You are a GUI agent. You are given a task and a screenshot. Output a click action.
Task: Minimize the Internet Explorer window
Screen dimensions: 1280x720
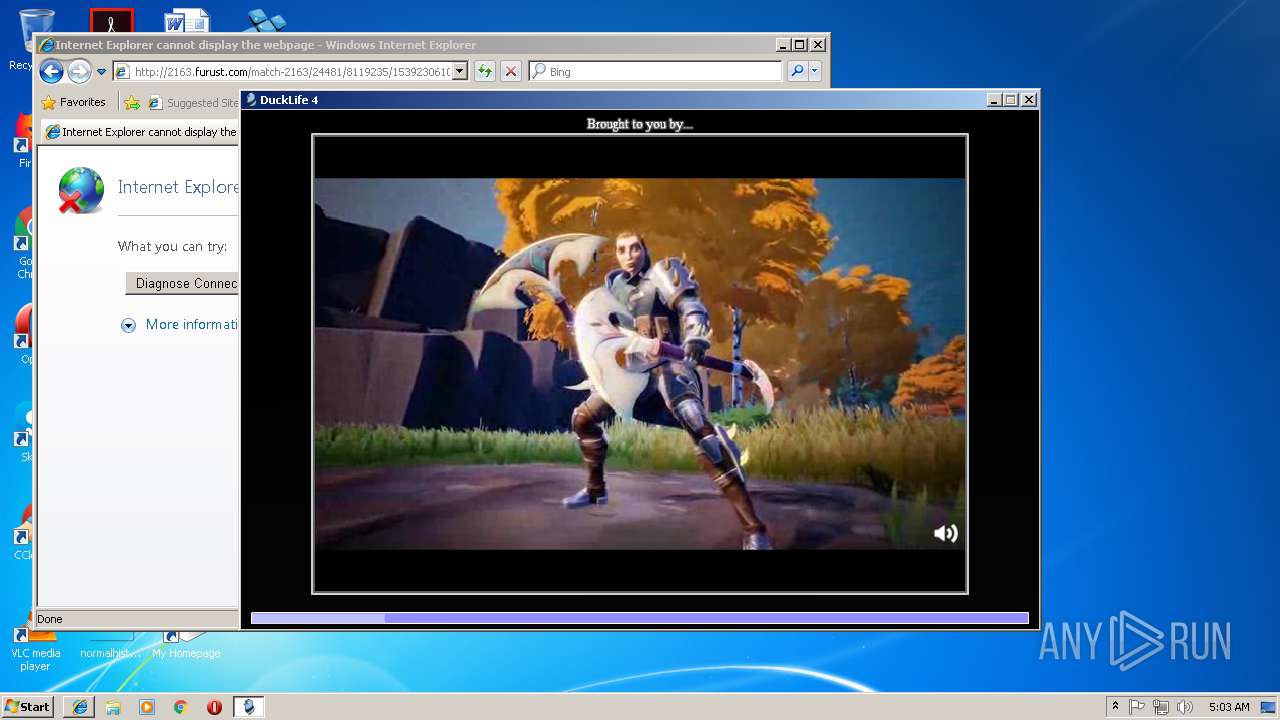pyautogui.click(x=783, y=45)
